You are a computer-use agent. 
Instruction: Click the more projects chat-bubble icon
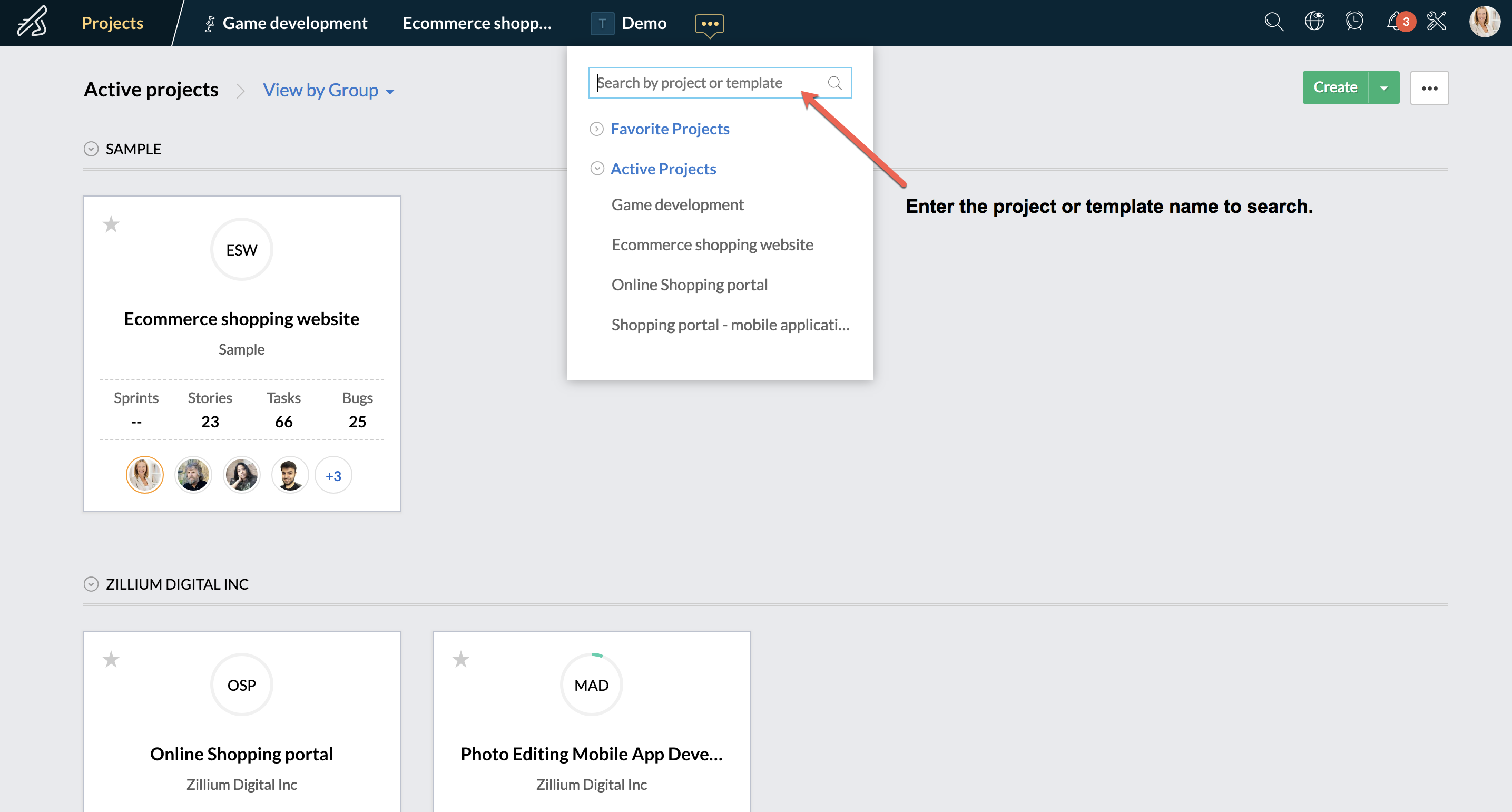point(709,24)
